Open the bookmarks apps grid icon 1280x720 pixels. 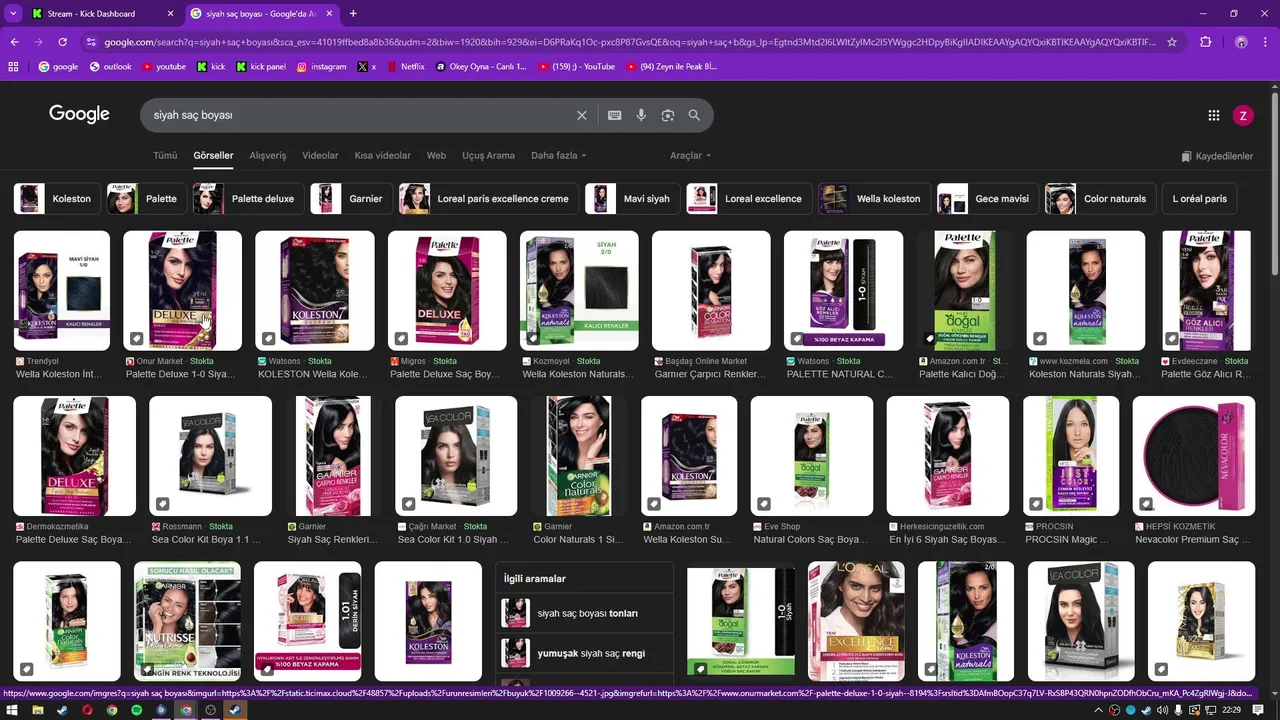(13, 67)
